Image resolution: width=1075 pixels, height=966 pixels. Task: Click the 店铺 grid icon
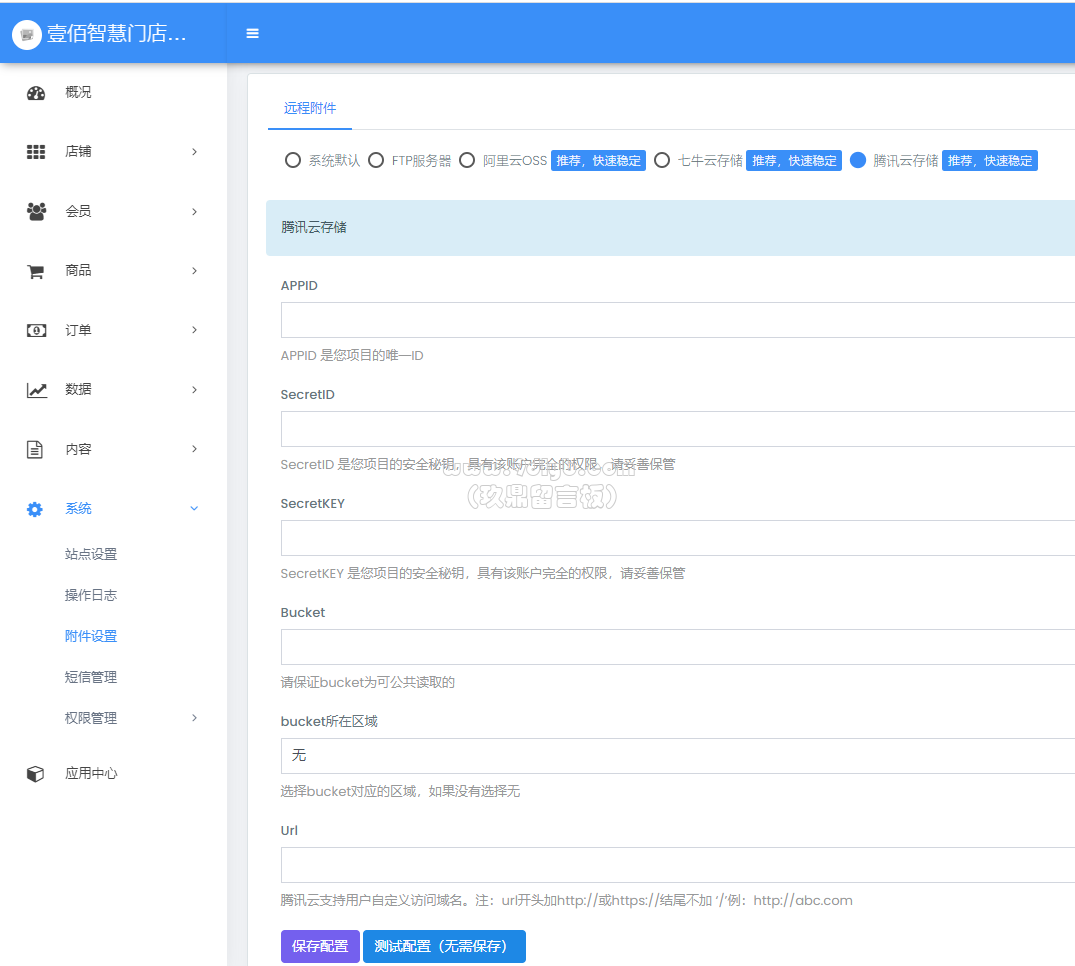pyautogui.click(x=36, y=152)
